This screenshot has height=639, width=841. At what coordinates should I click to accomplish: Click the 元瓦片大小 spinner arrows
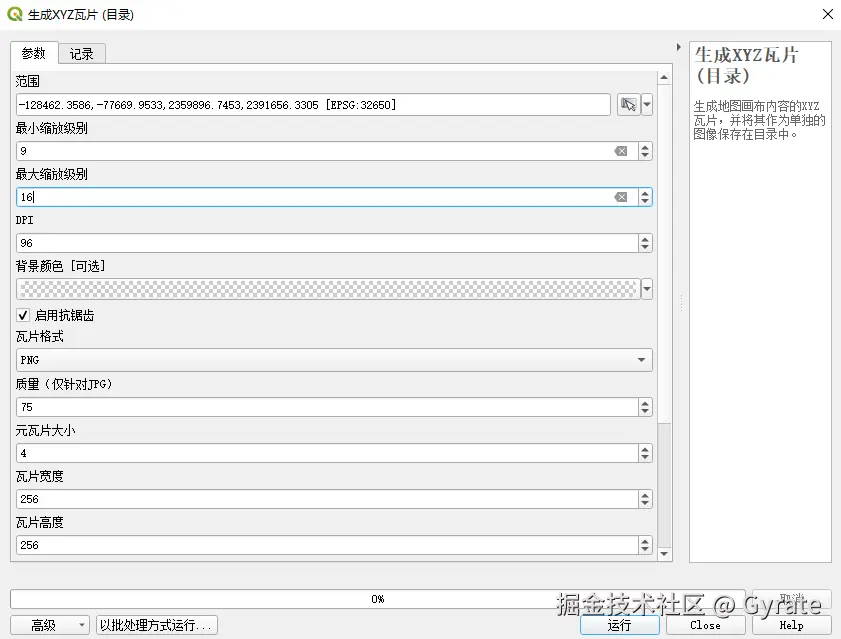coord(645,453)
